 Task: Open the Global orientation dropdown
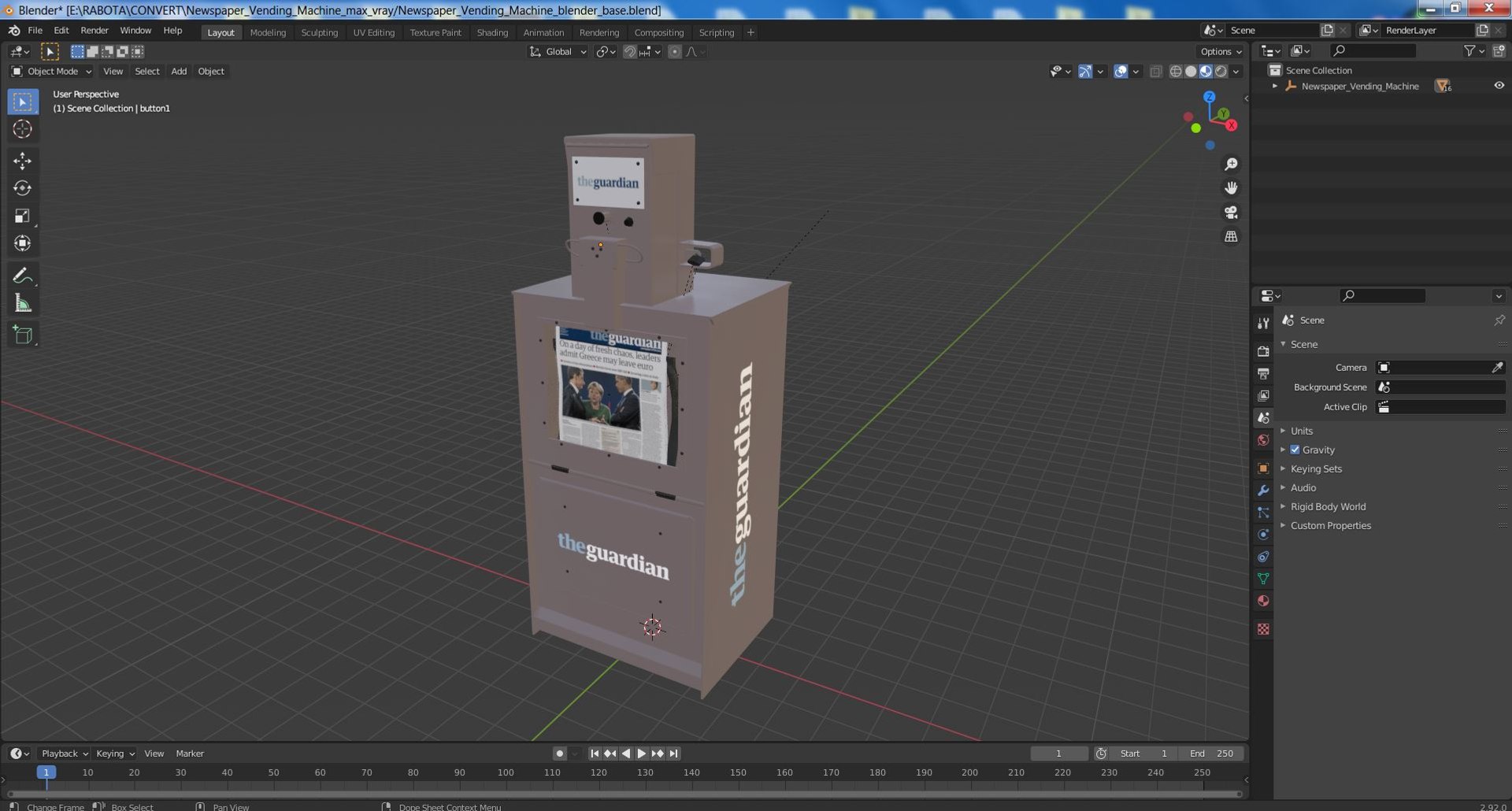point(558,52)
